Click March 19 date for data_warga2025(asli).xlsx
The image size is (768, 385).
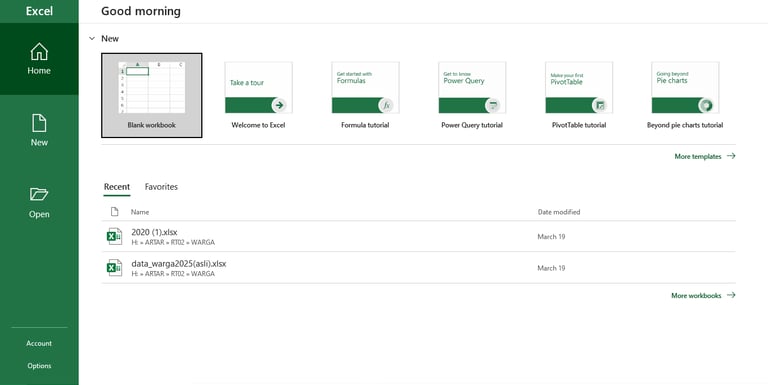point(551,268)
